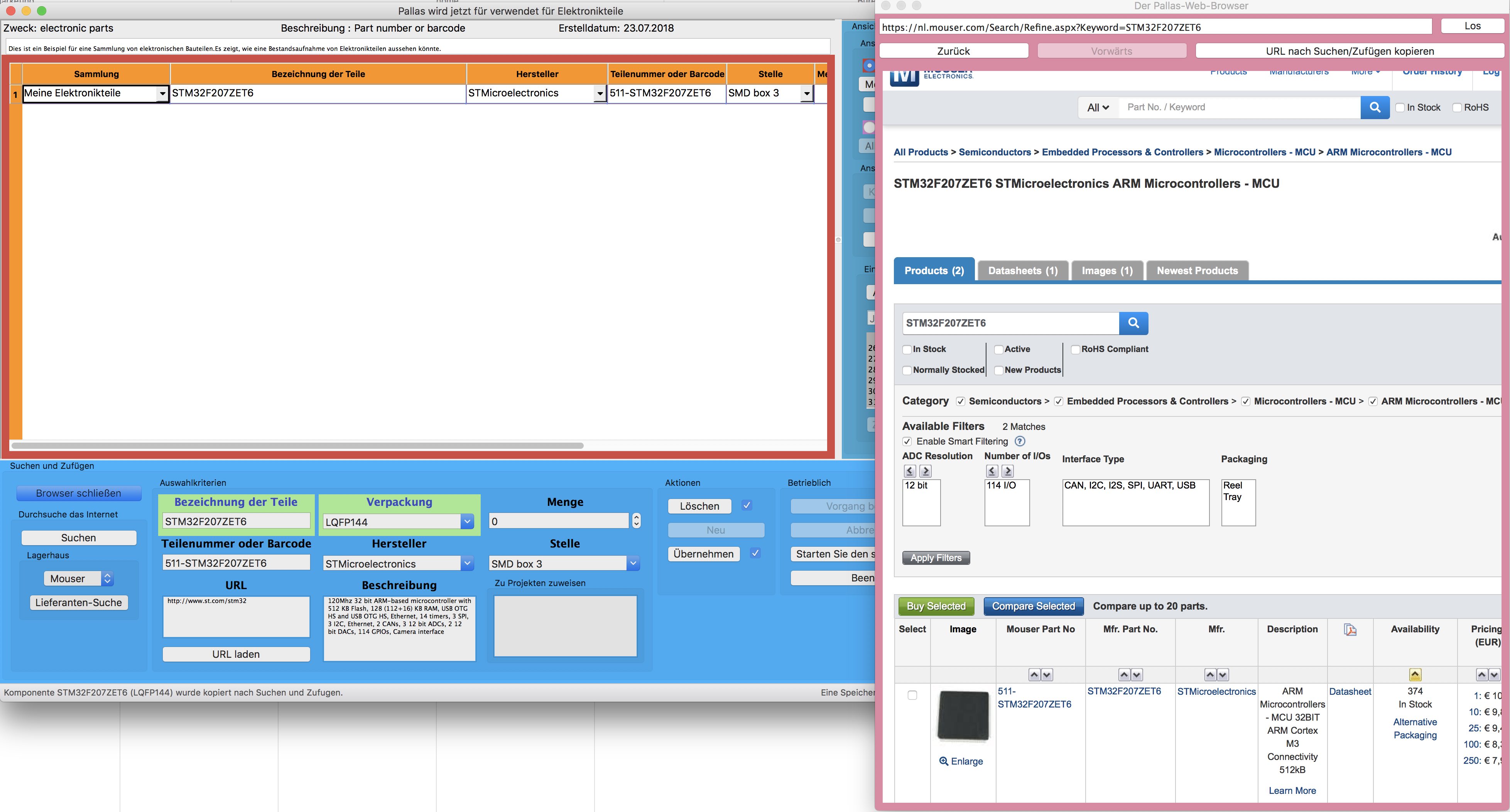Check top In Stock option in Mouser header
1510x812 pixels.
(x=1400, y=107)
